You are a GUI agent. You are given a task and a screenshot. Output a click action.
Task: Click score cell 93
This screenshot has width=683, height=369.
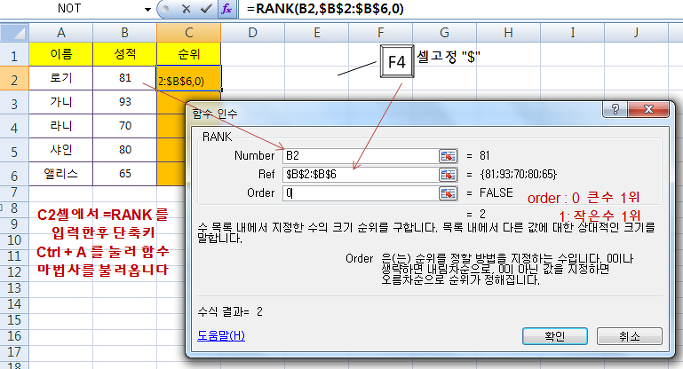pyautogui.click(x=125, y=102)
